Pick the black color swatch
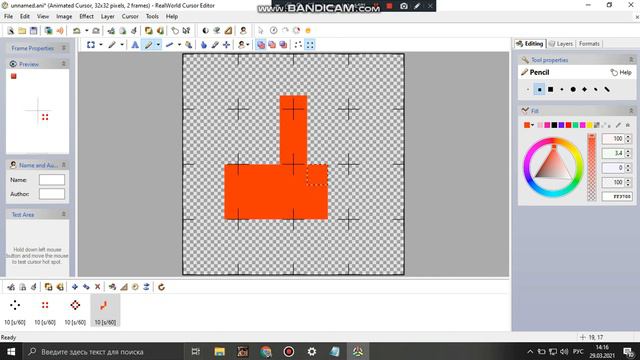640x360 pixels. click(554, 125)
